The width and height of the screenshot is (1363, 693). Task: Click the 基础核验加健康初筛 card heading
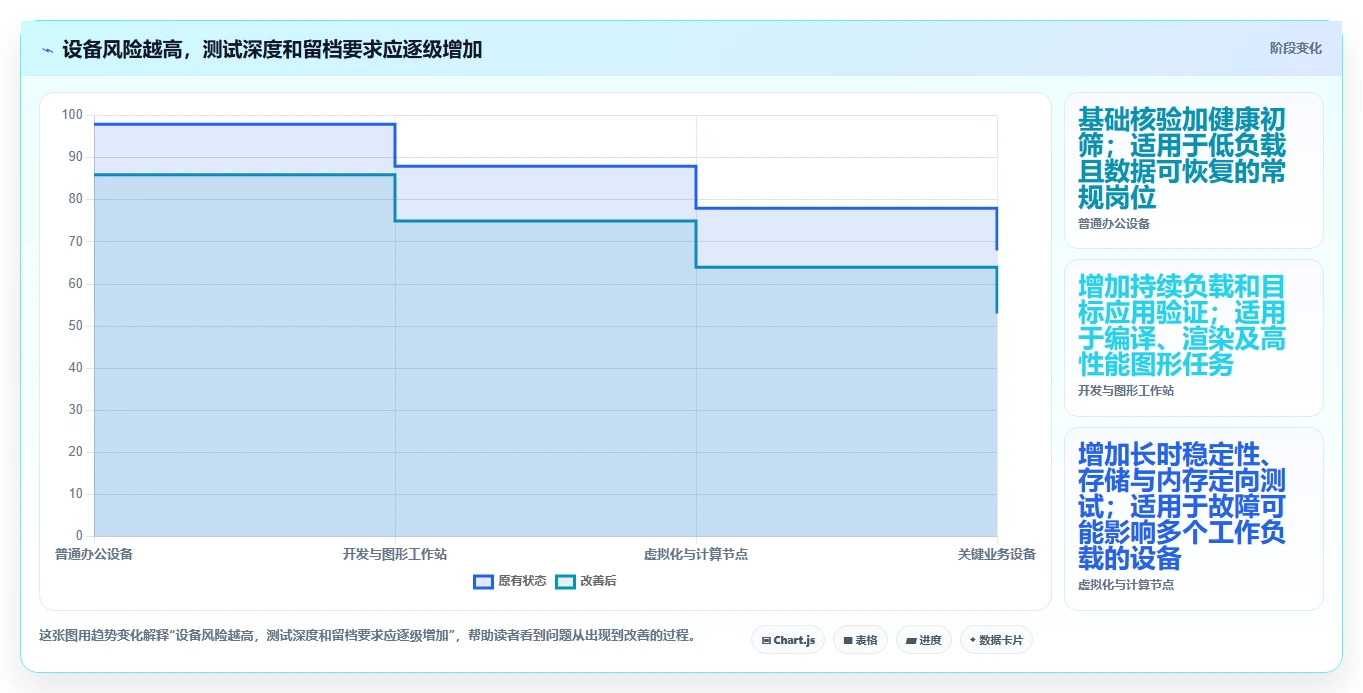point(1182,158)
